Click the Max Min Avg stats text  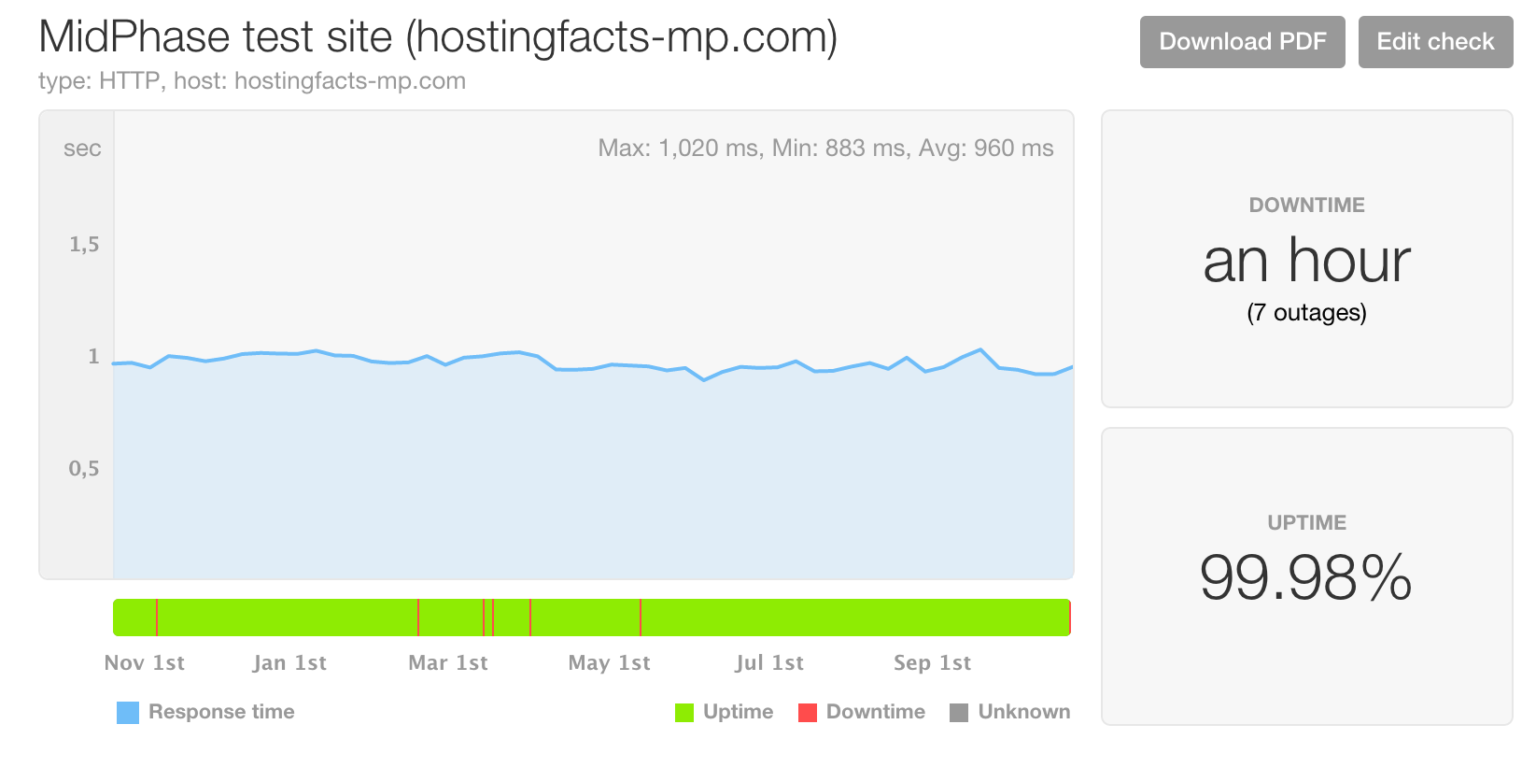click(826, 149)
